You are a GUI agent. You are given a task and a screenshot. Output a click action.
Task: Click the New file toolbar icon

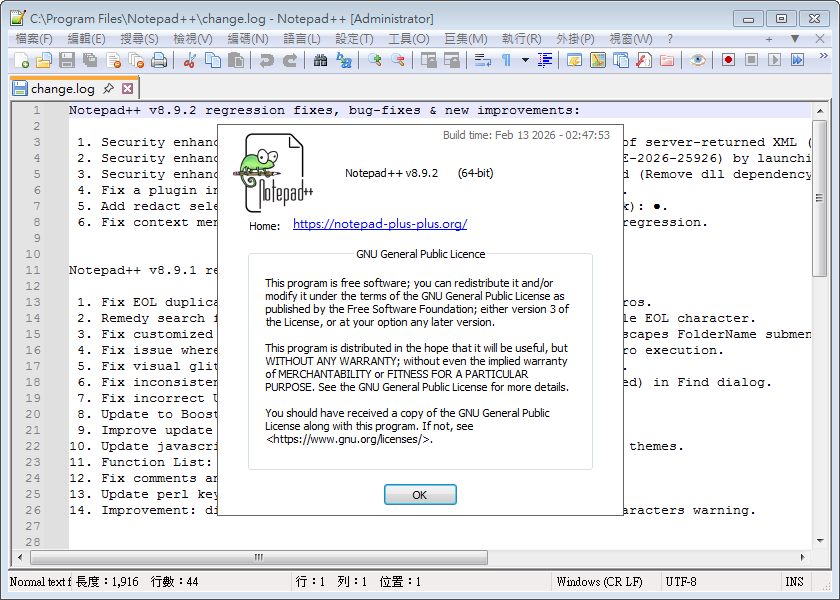coord(21,60)
